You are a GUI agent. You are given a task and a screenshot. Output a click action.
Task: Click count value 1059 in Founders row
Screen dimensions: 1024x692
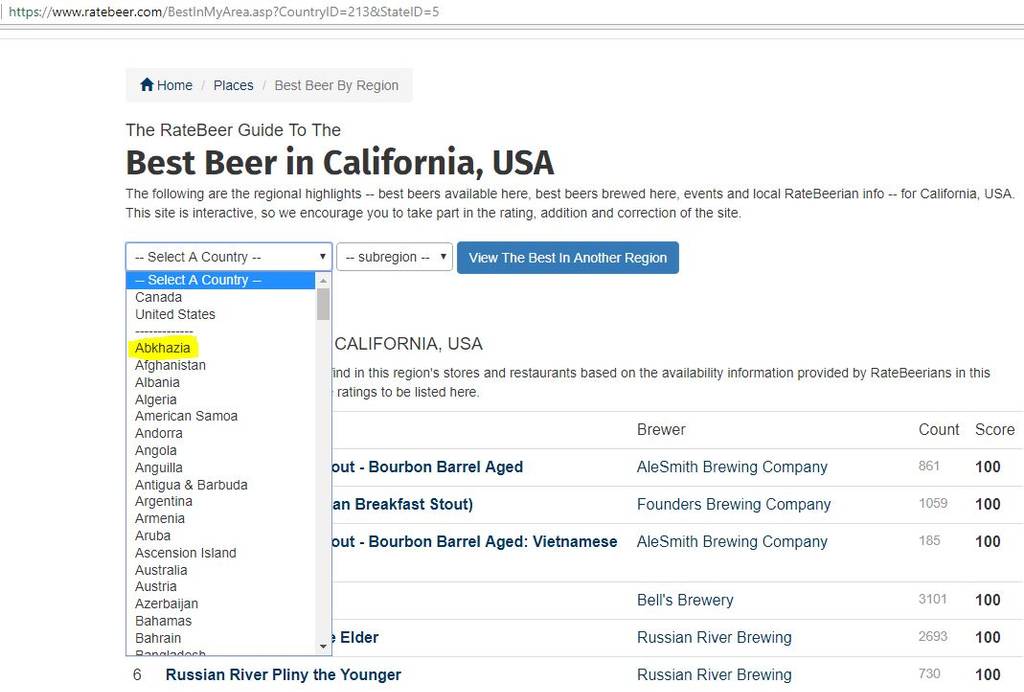pos(933,503)
